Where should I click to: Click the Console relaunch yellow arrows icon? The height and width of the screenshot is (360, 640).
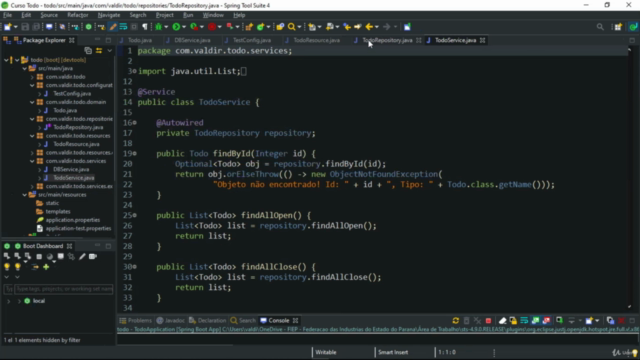[x=456, y=321]
